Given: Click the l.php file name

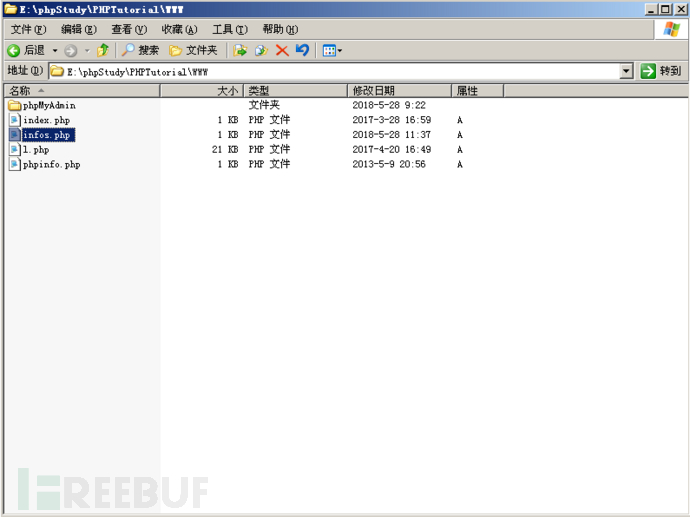Looking at the screenshot, I should pos(36,150).
